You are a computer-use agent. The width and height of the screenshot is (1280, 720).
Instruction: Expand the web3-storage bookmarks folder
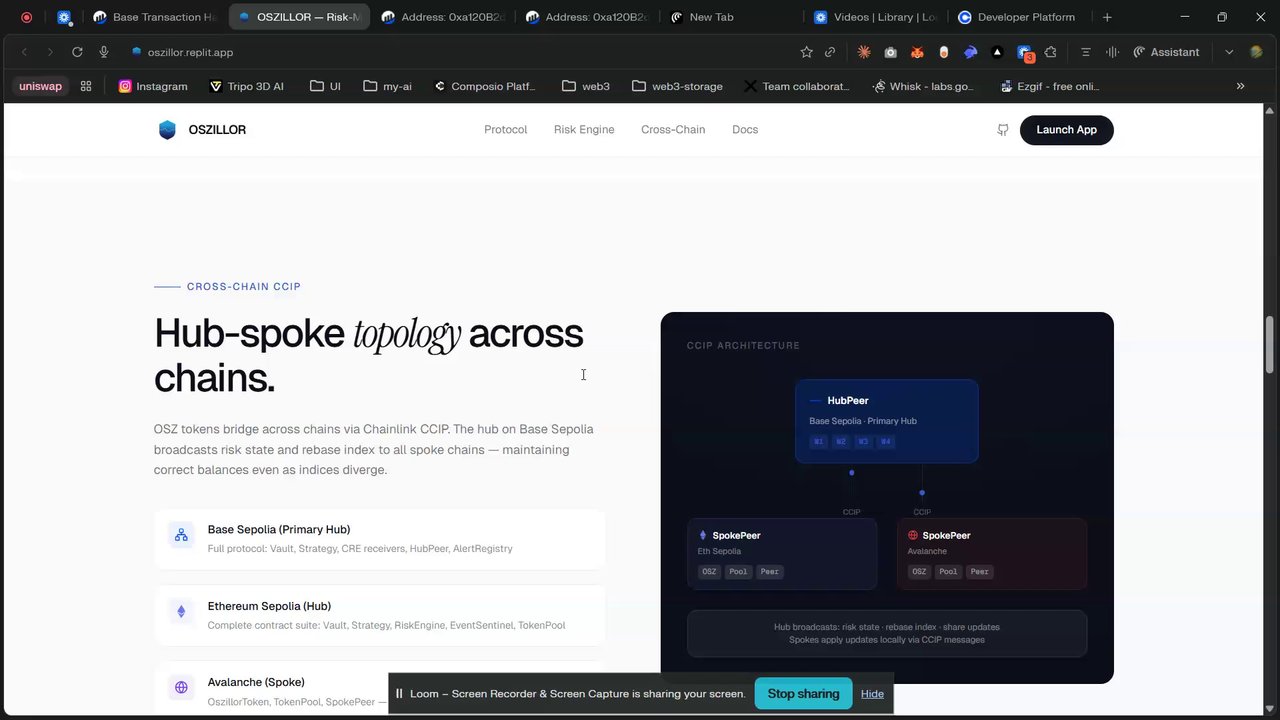[x=677, y=86]
